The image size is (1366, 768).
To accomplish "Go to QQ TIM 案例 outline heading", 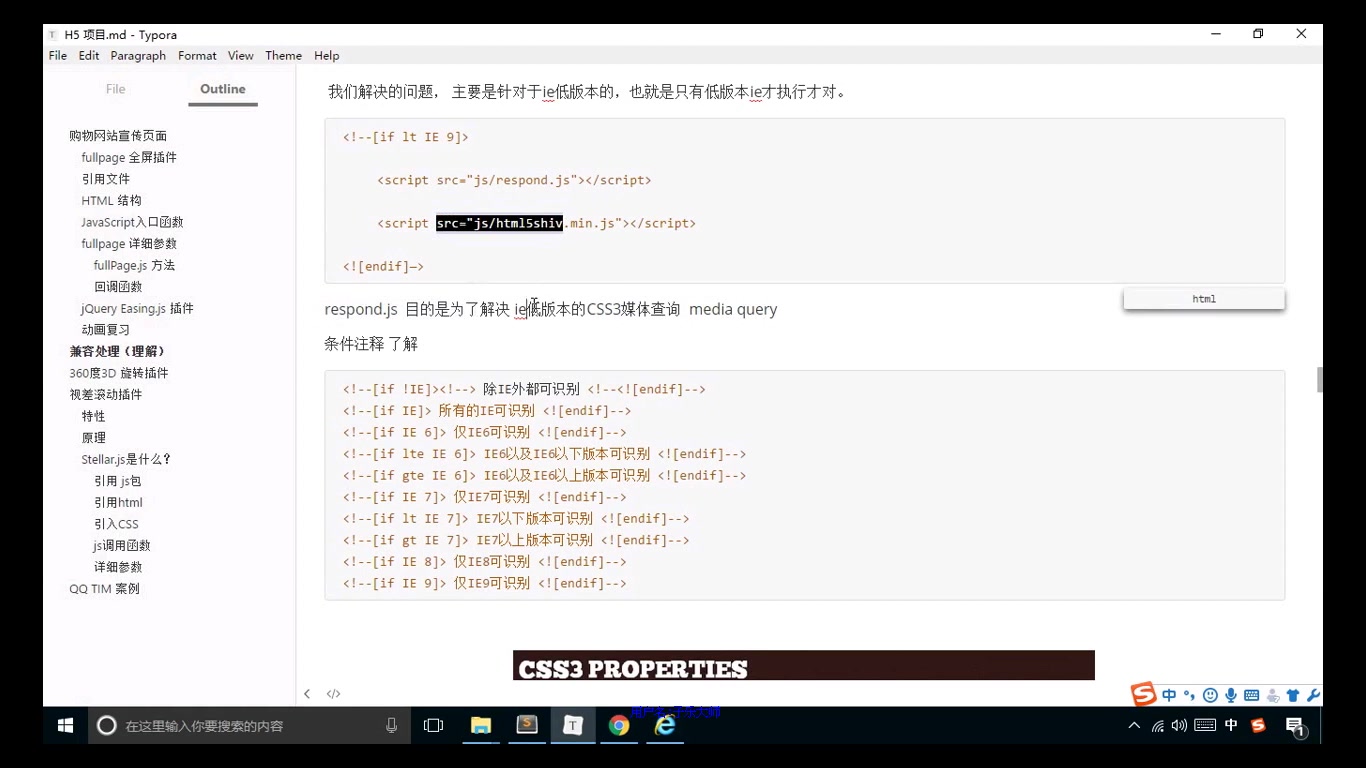I will tap(104, 589).
